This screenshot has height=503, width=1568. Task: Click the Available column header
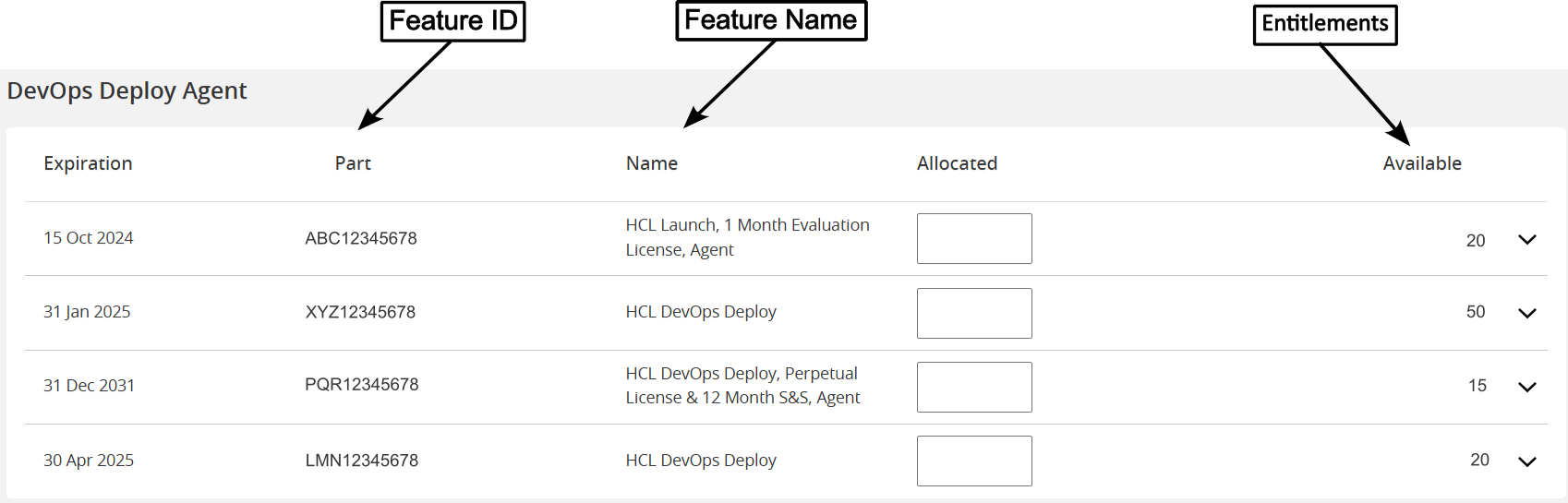point(1422,163)
